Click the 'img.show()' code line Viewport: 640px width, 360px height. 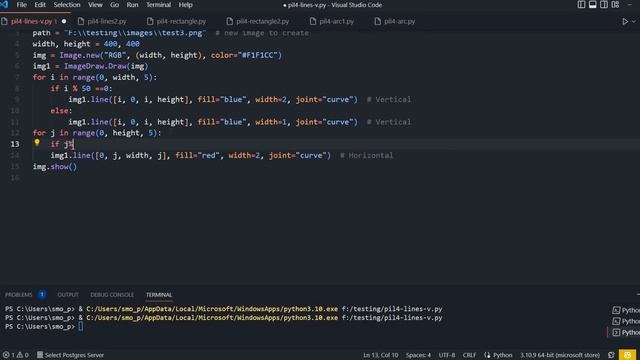coord(55,167)
